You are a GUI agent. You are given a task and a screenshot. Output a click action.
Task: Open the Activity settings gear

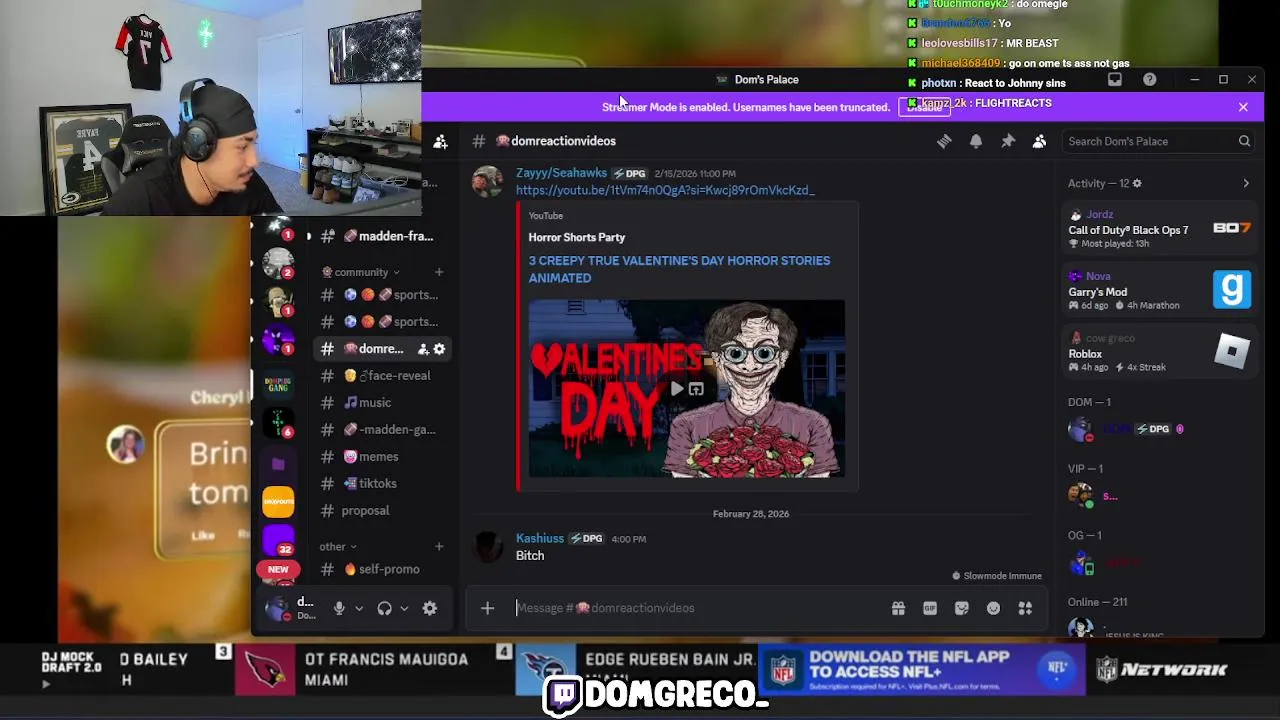[1137, 183]
